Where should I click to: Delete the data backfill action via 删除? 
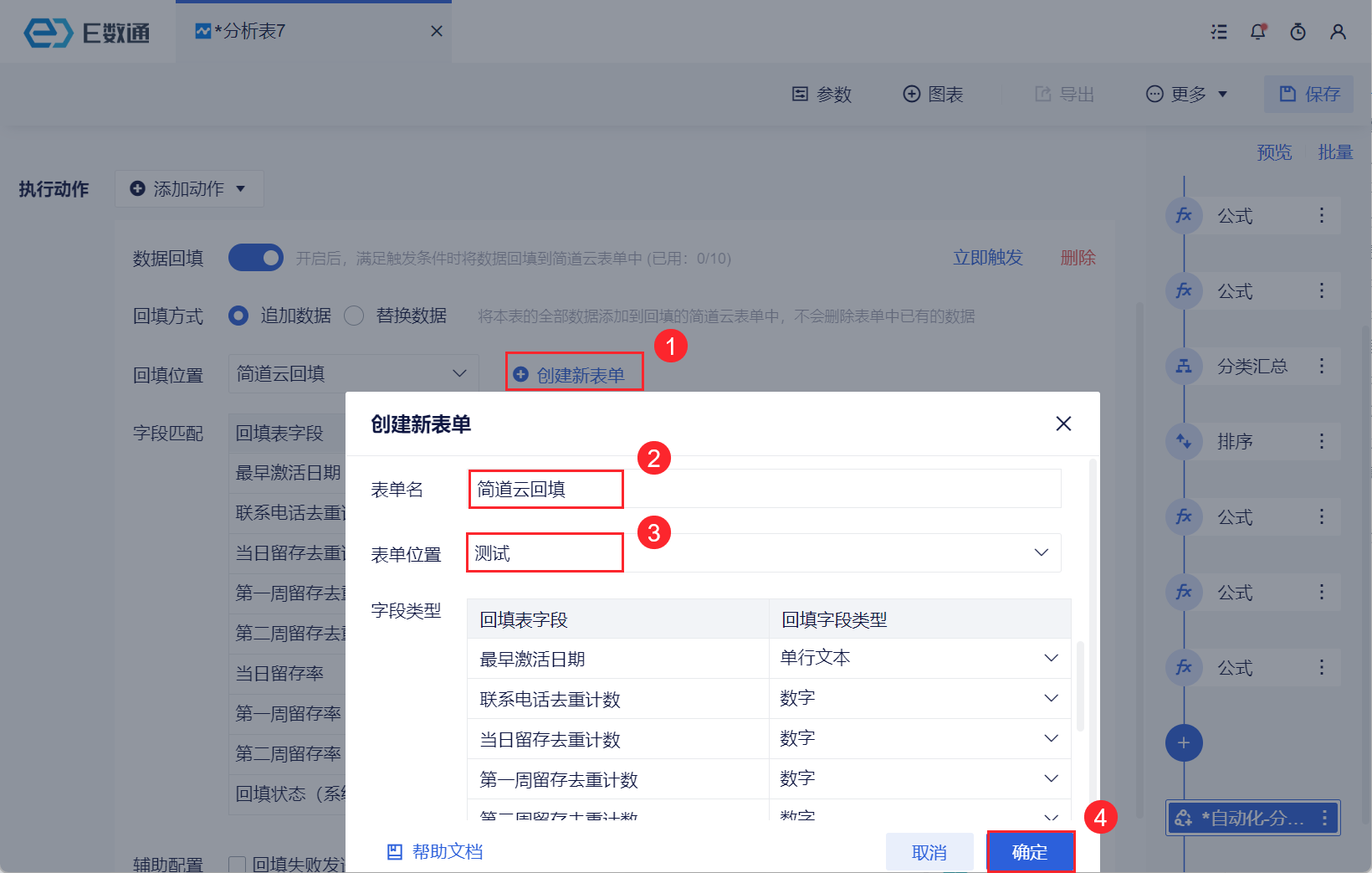1078,258
